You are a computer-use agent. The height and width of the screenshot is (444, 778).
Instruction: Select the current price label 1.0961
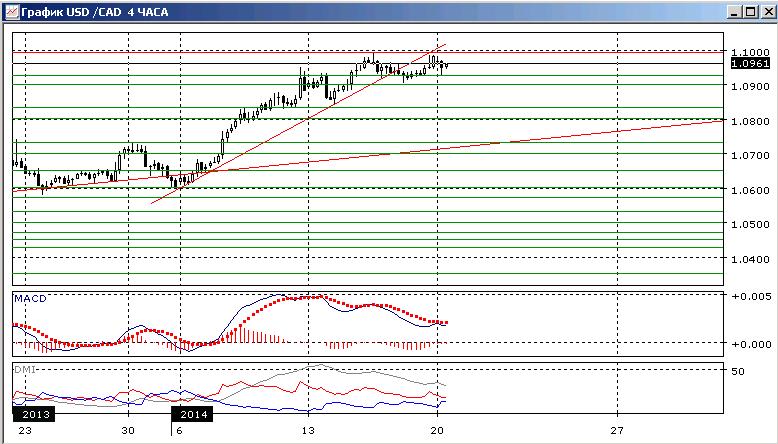(750, 63)
